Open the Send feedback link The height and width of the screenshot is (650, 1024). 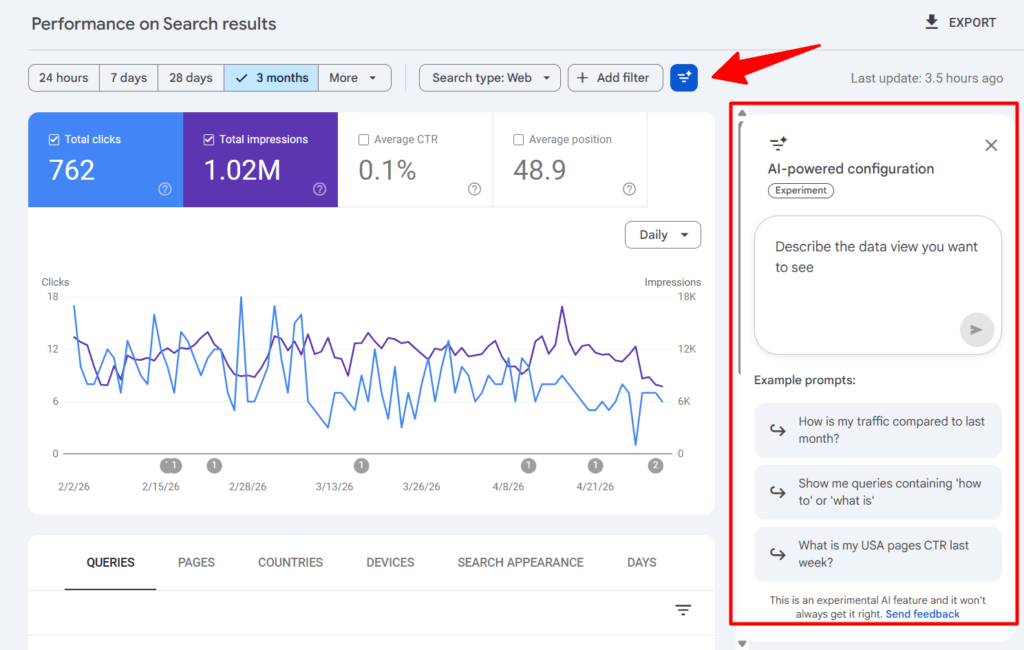922,614
